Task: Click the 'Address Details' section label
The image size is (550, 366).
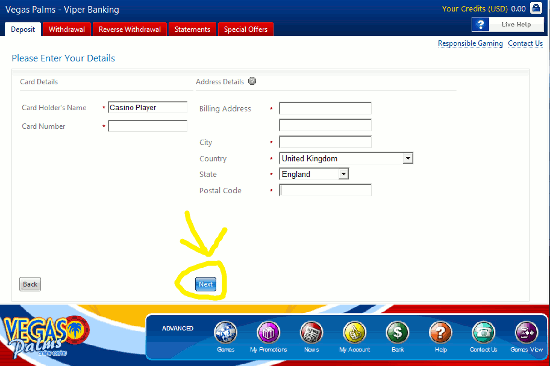Action: 220,82
